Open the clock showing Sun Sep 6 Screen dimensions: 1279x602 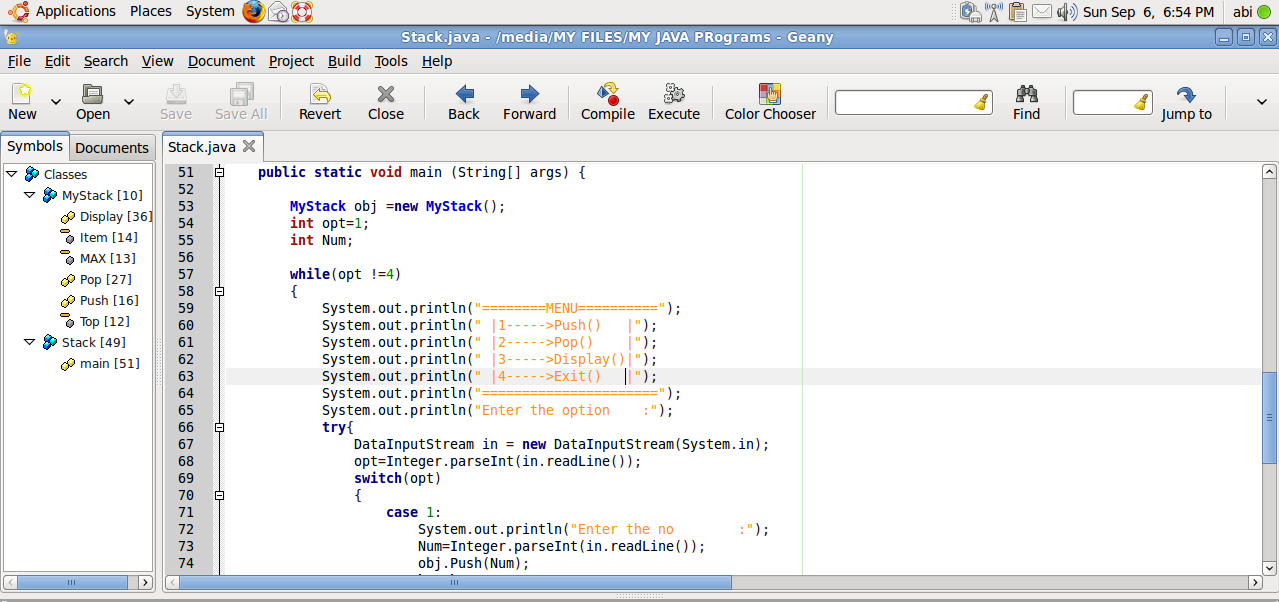[x=1148, y=12]
